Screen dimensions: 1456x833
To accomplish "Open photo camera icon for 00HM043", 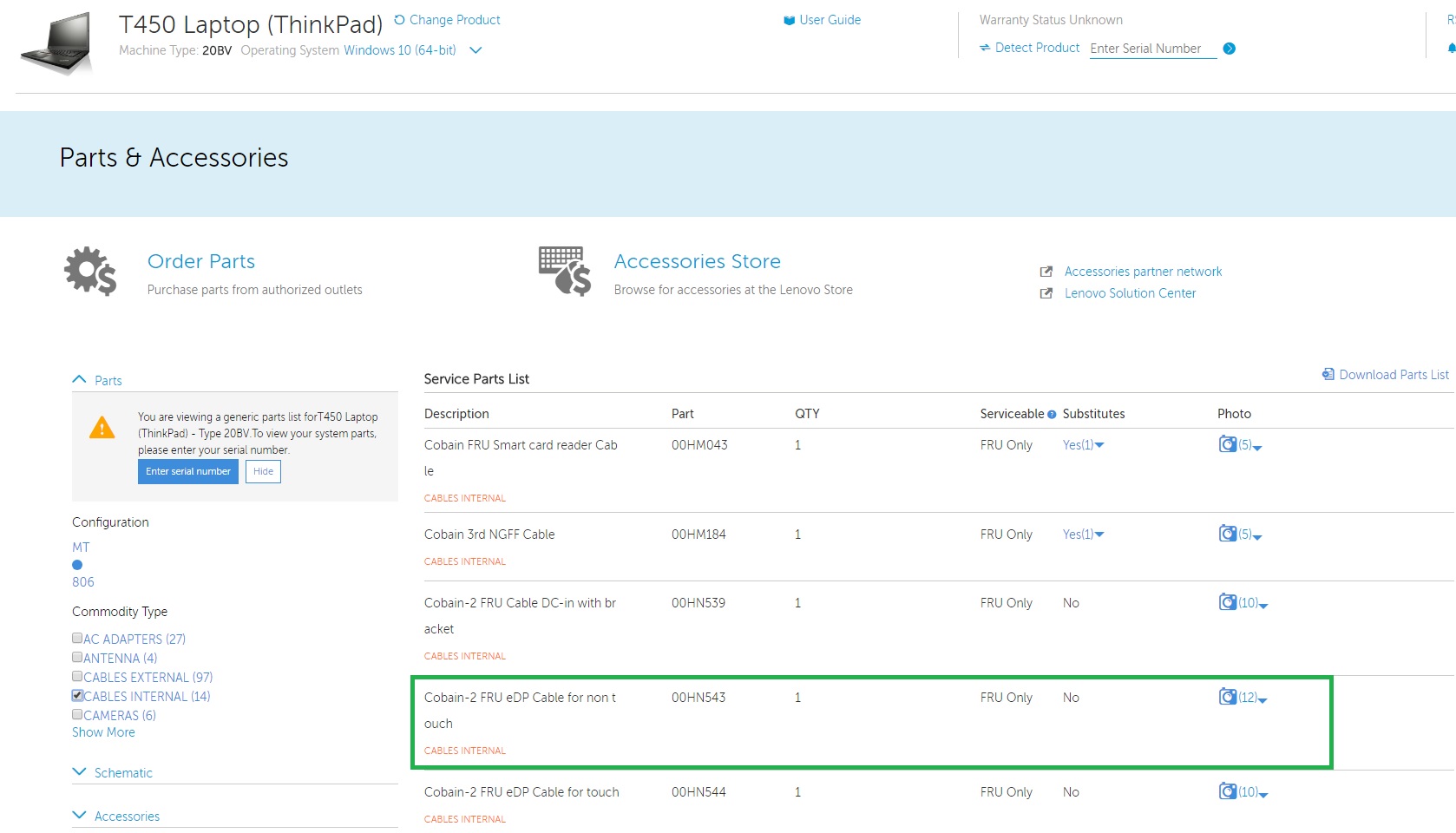I will point(1228,444).
